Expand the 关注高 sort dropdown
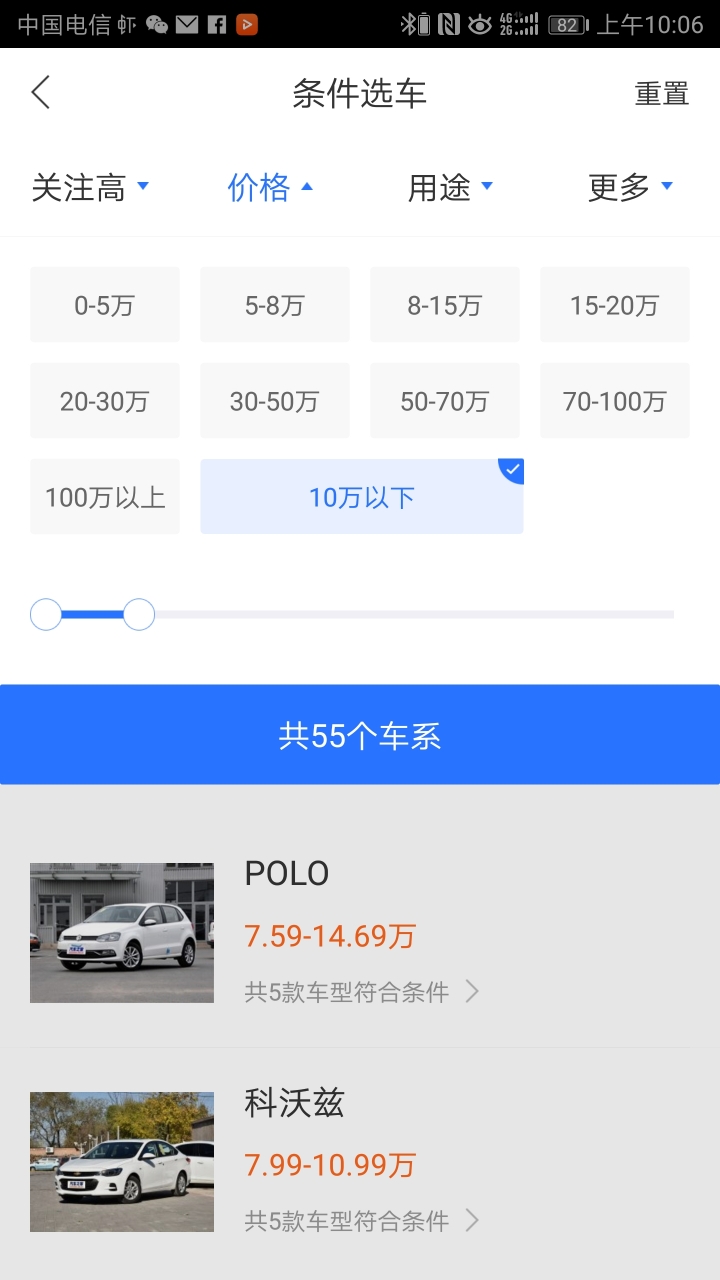This screenshot has height=1280, width=720. (x=90, y=187)
